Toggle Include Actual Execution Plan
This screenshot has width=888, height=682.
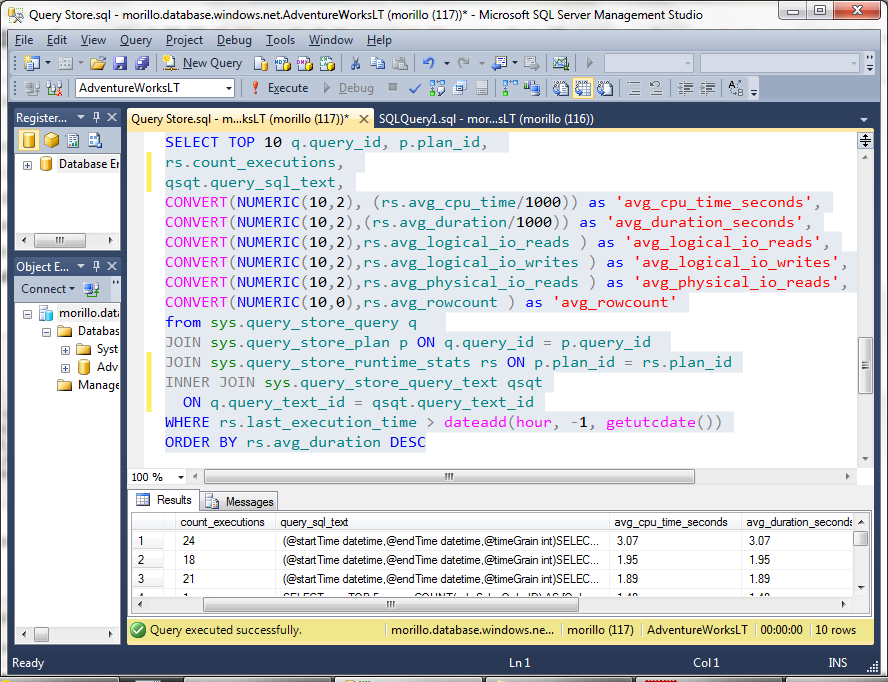pos(510,88)
